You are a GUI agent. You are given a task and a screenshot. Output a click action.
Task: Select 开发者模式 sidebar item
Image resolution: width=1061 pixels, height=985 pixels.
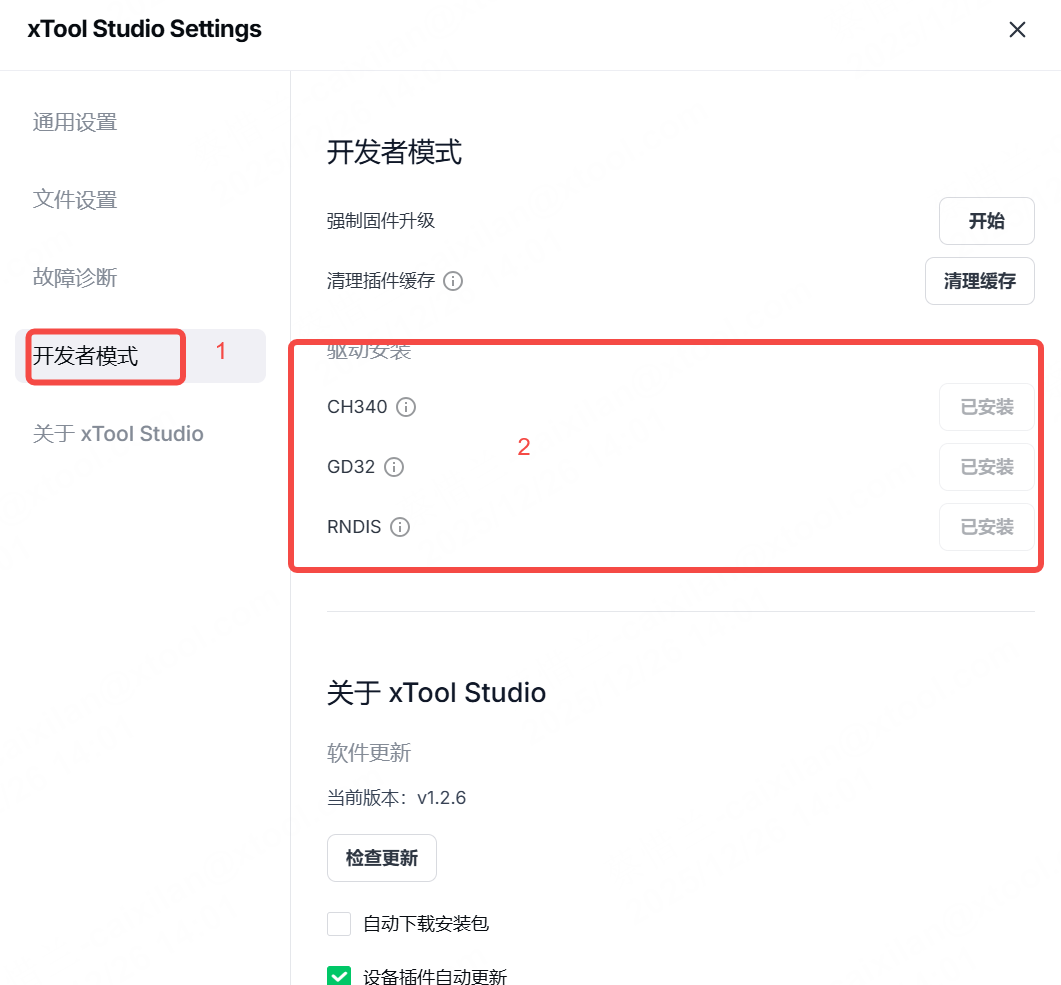pos(86,356)
